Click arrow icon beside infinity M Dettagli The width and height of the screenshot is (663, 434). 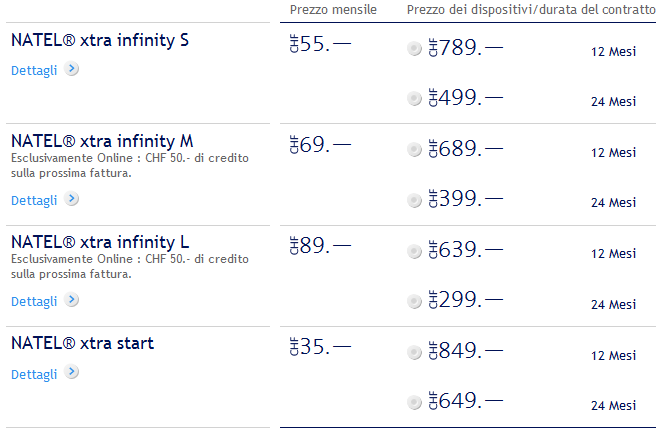coord(72,199)
